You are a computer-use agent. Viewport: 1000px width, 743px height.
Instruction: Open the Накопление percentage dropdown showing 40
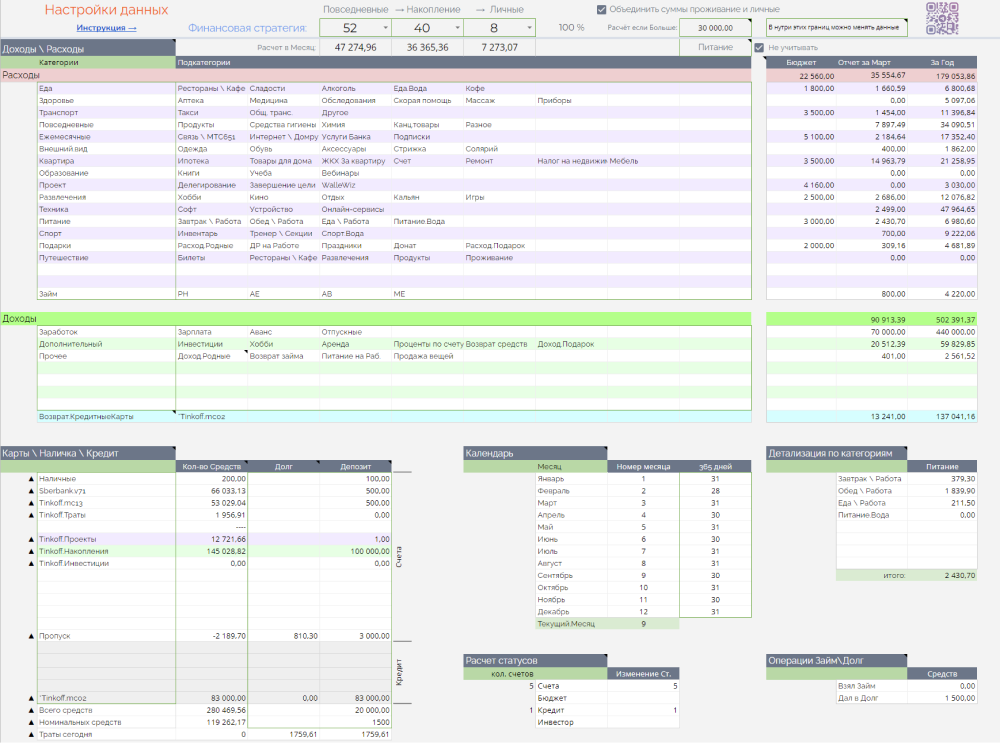[x=427, y=28]
